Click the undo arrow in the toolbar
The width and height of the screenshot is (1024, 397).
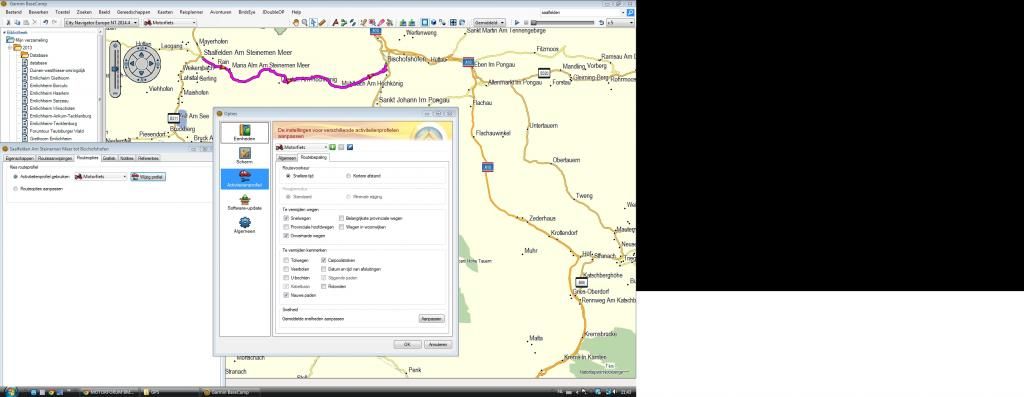pyautogui.click(x=45, y=22)
